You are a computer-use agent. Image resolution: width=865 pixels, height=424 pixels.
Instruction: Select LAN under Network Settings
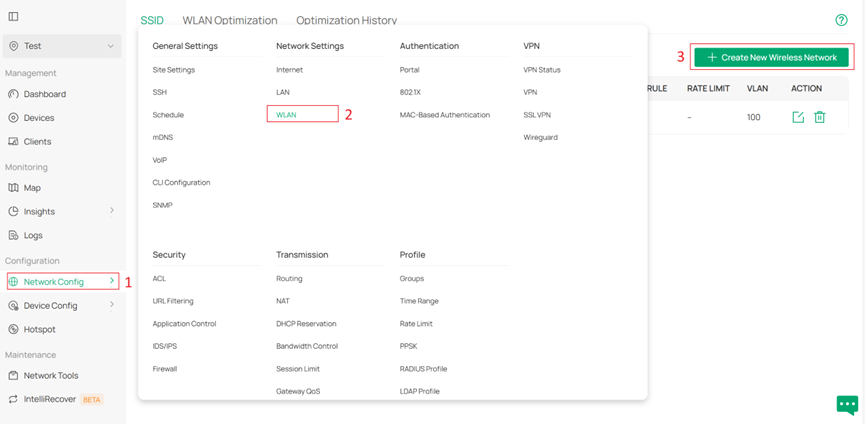[283, 92]
